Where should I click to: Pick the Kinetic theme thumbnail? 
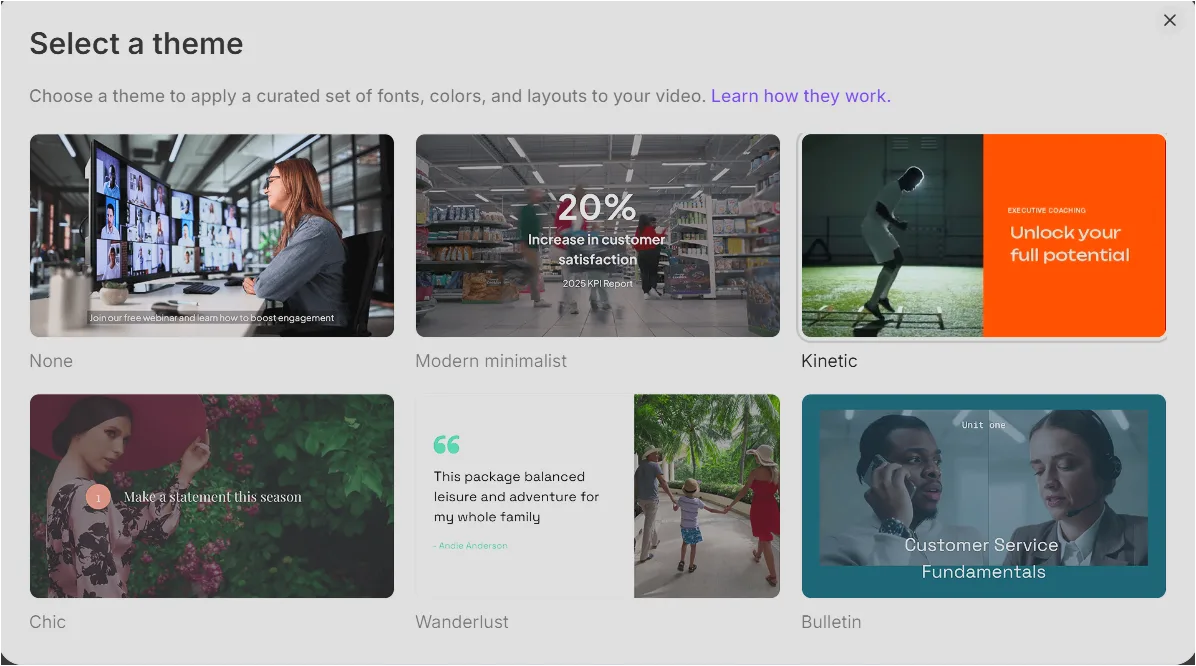point(984,236)
